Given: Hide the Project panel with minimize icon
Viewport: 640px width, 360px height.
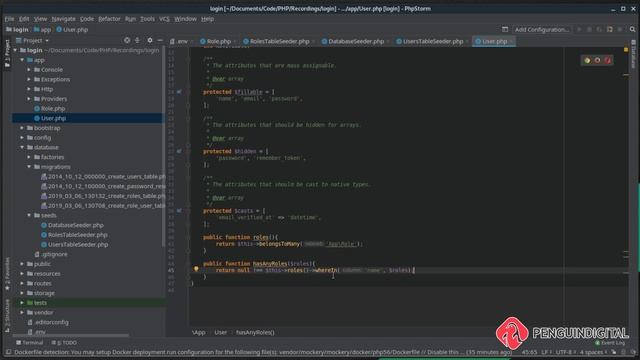Looking at the screenshot, I should click(x=160, y=40).
